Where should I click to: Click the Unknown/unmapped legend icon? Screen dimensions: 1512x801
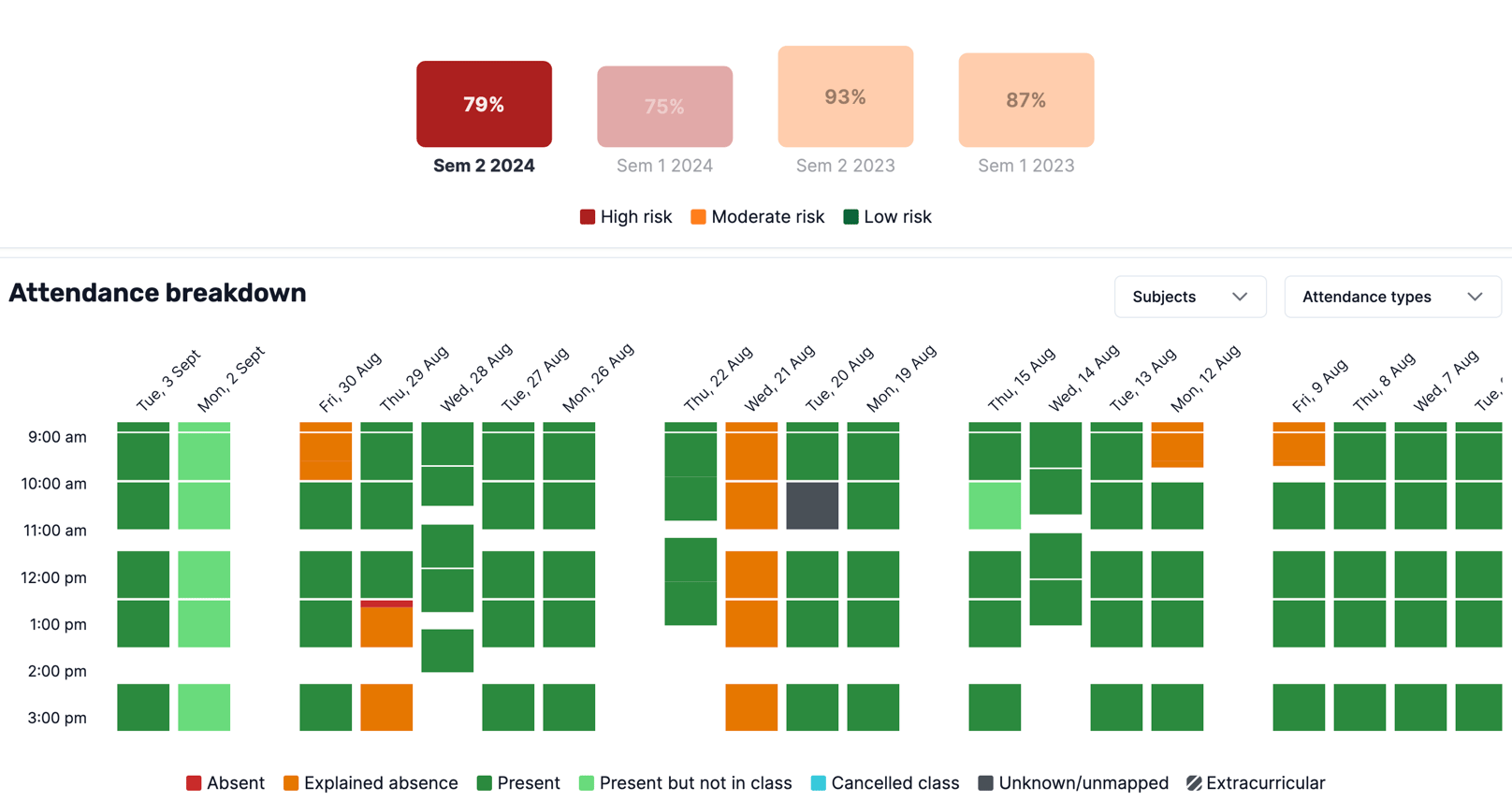tap(985, 783)
